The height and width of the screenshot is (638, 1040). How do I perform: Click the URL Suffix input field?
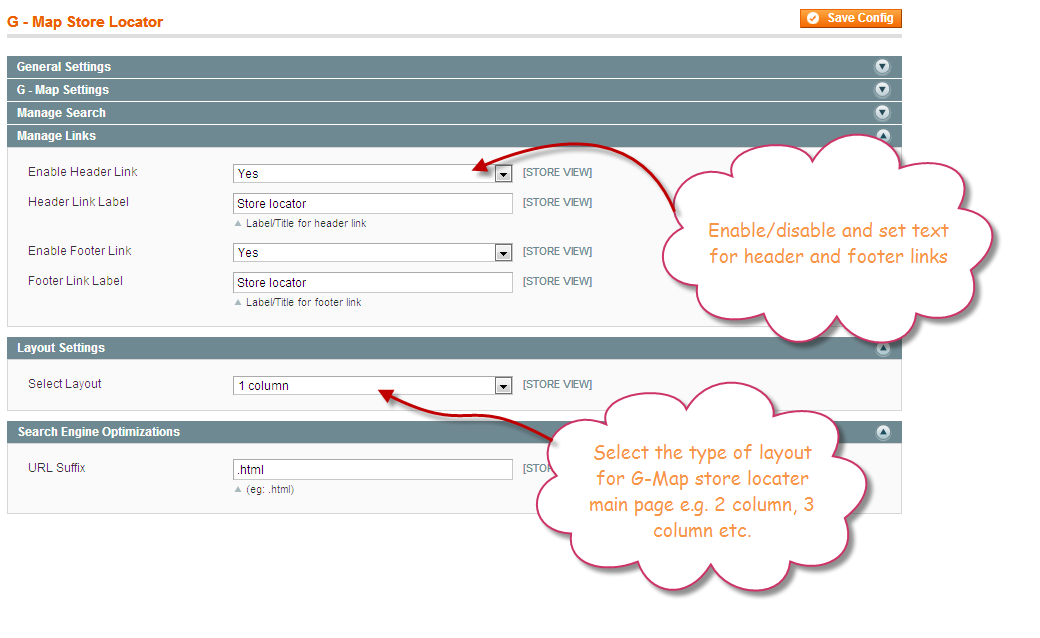pos(372,469)
